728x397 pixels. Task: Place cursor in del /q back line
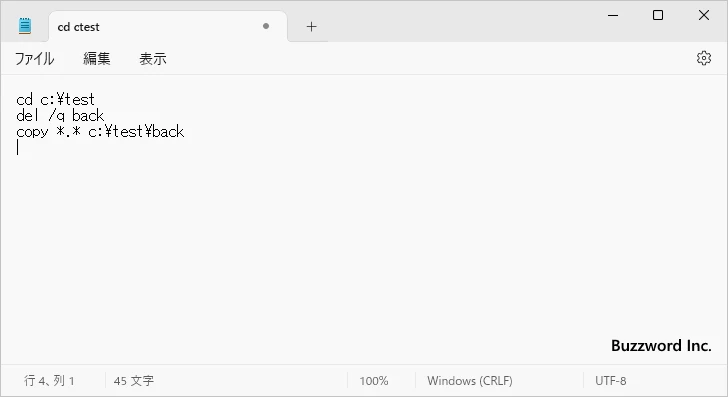click(x=60, y=115)
